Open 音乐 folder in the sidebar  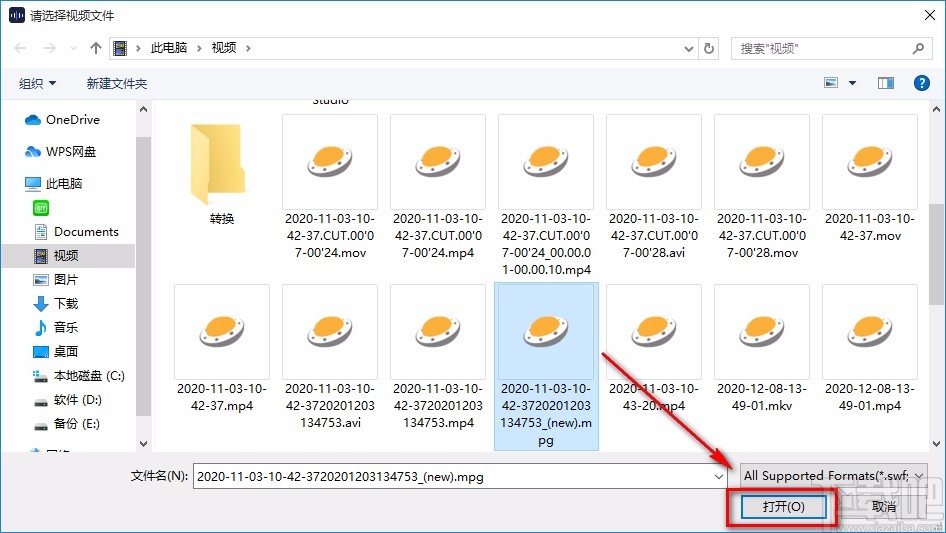tap(56, 328)
